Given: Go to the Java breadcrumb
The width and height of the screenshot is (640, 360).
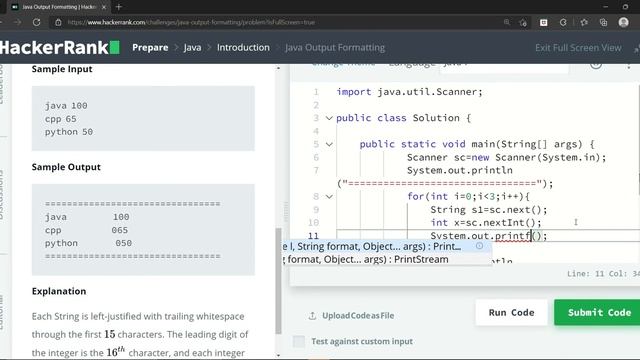Looking at the screenshot, I should point(192,47).
